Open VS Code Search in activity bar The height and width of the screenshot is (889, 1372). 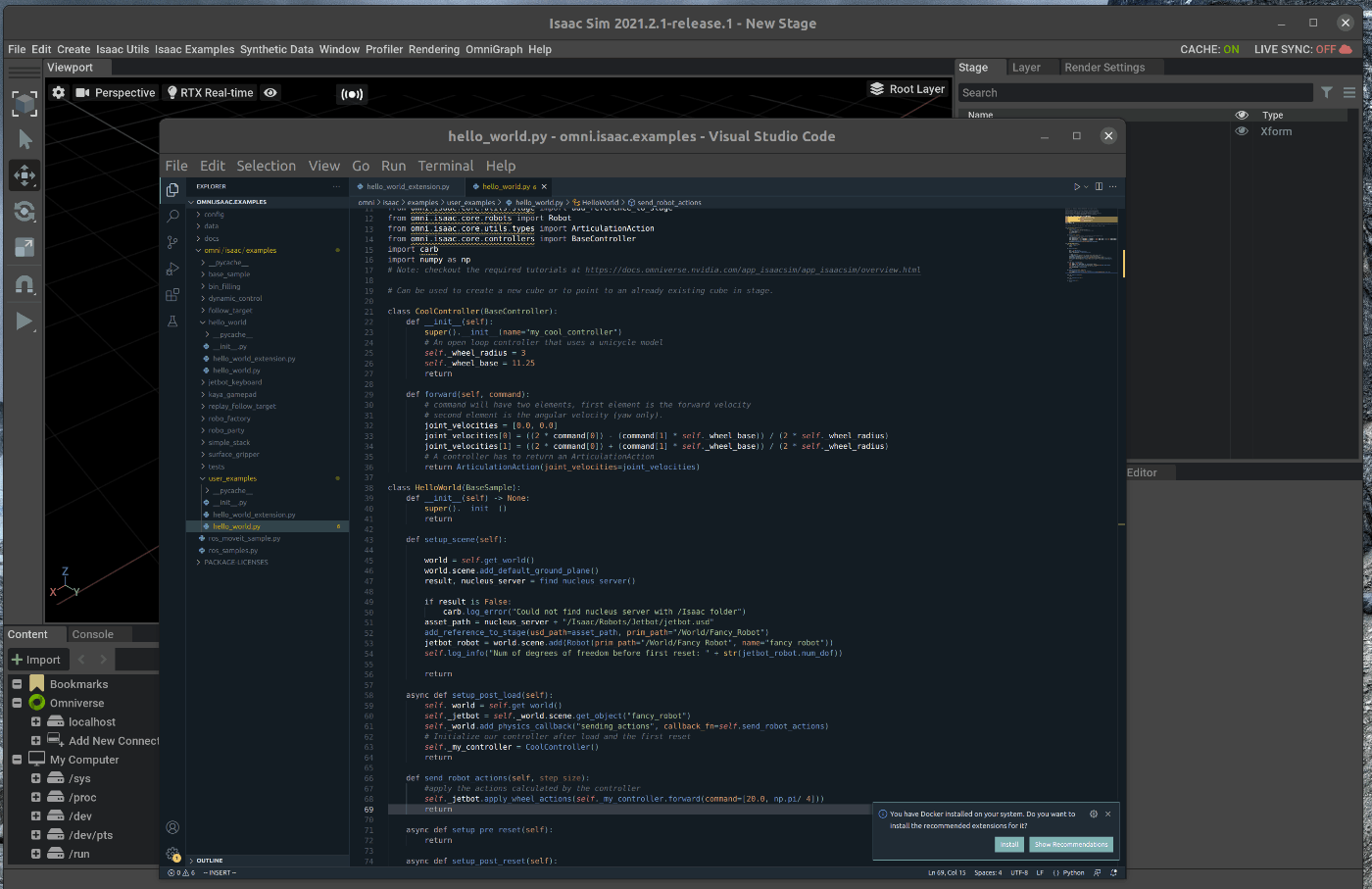[x=172, y=216]
